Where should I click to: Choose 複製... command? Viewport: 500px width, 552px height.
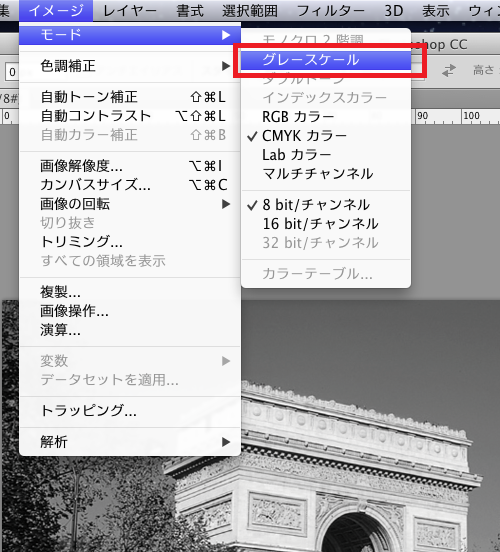130,292
